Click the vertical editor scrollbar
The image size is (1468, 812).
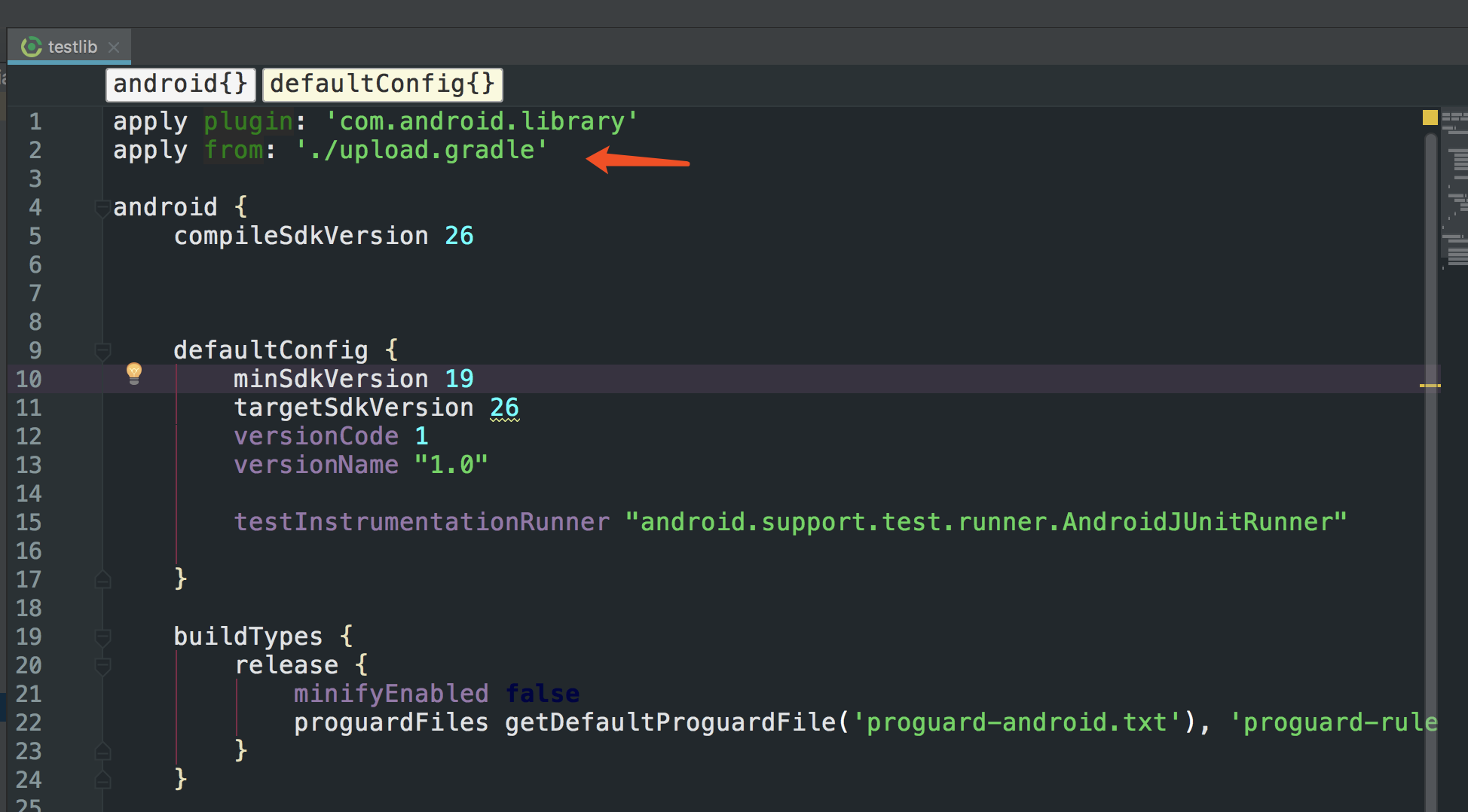[1430, 473]
